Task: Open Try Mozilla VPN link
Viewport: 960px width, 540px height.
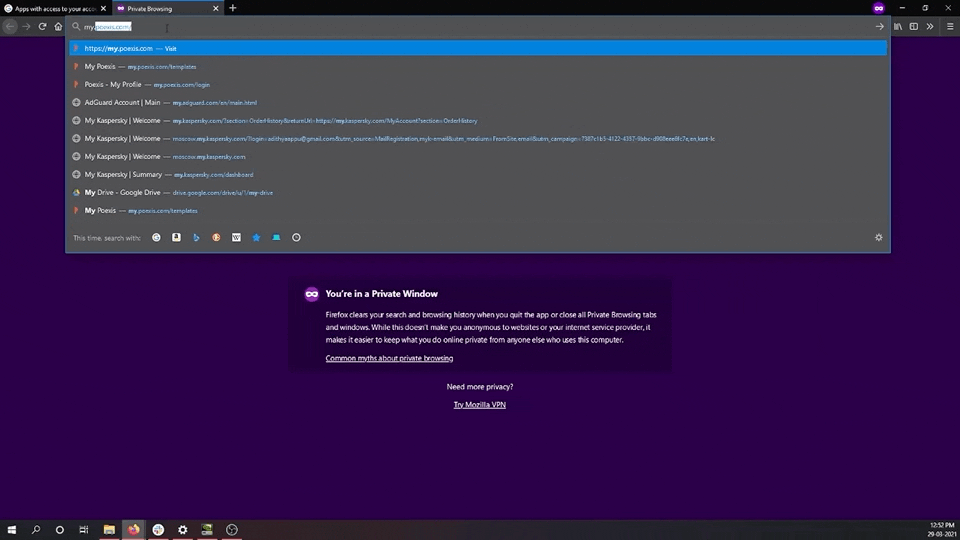Action: click(x=479, y=405)
